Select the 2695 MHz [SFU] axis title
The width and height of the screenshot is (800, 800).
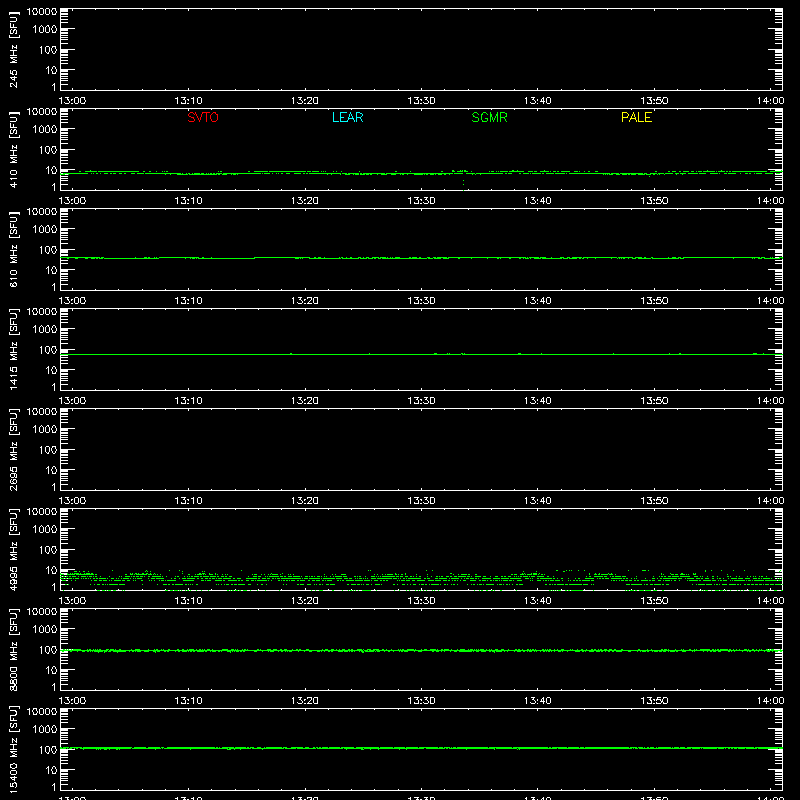[13, 449]
